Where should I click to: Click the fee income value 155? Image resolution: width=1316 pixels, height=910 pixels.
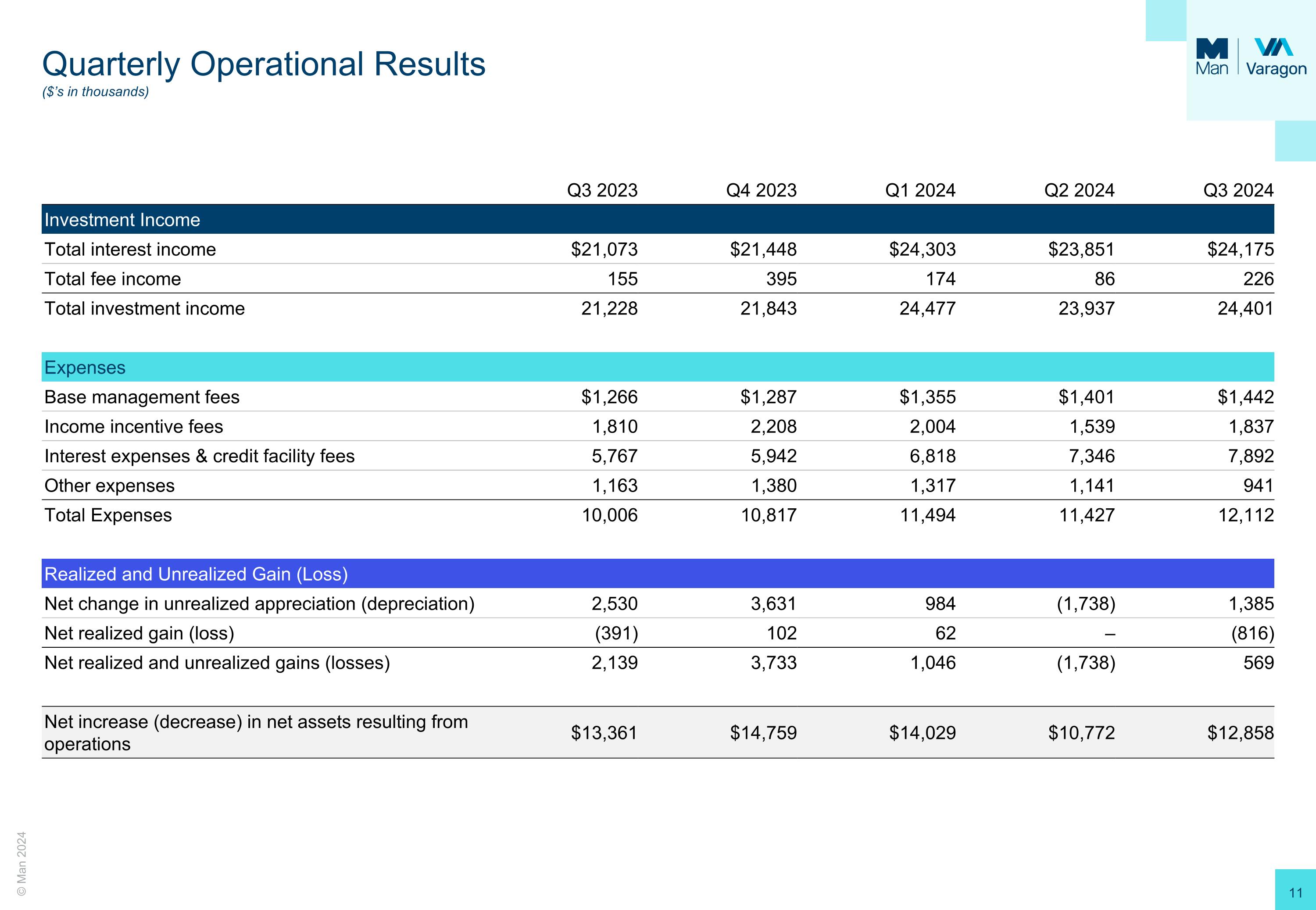click(x=622, y=279)
